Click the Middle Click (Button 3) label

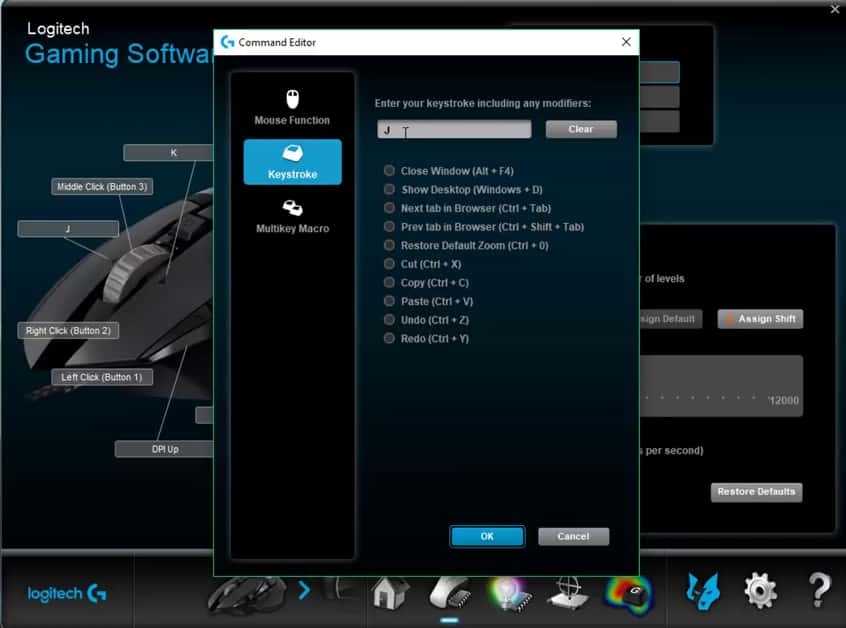(102, 187)
